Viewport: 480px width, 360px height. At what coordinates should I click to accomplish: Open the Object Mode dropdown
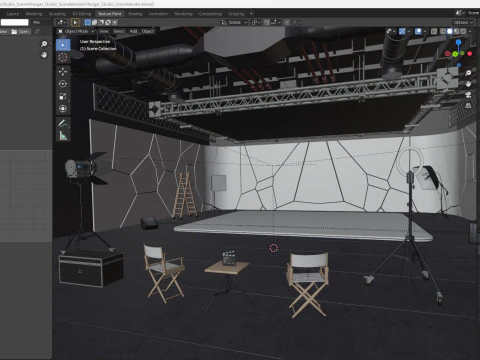coord(76,31)
